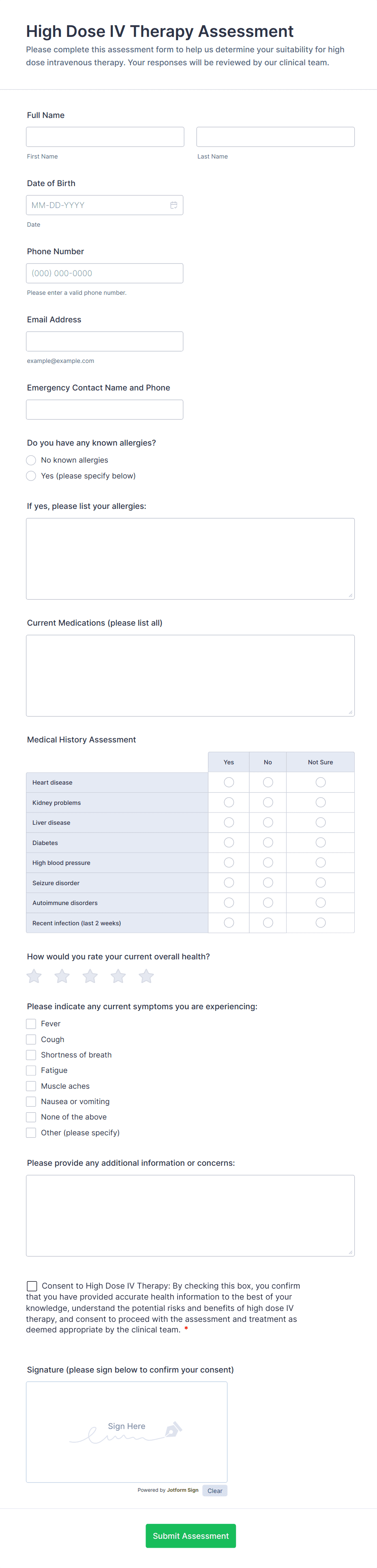Rate overall health with the third star
The width and height of the screenshot is (377, 1568).
pos(90,976)
